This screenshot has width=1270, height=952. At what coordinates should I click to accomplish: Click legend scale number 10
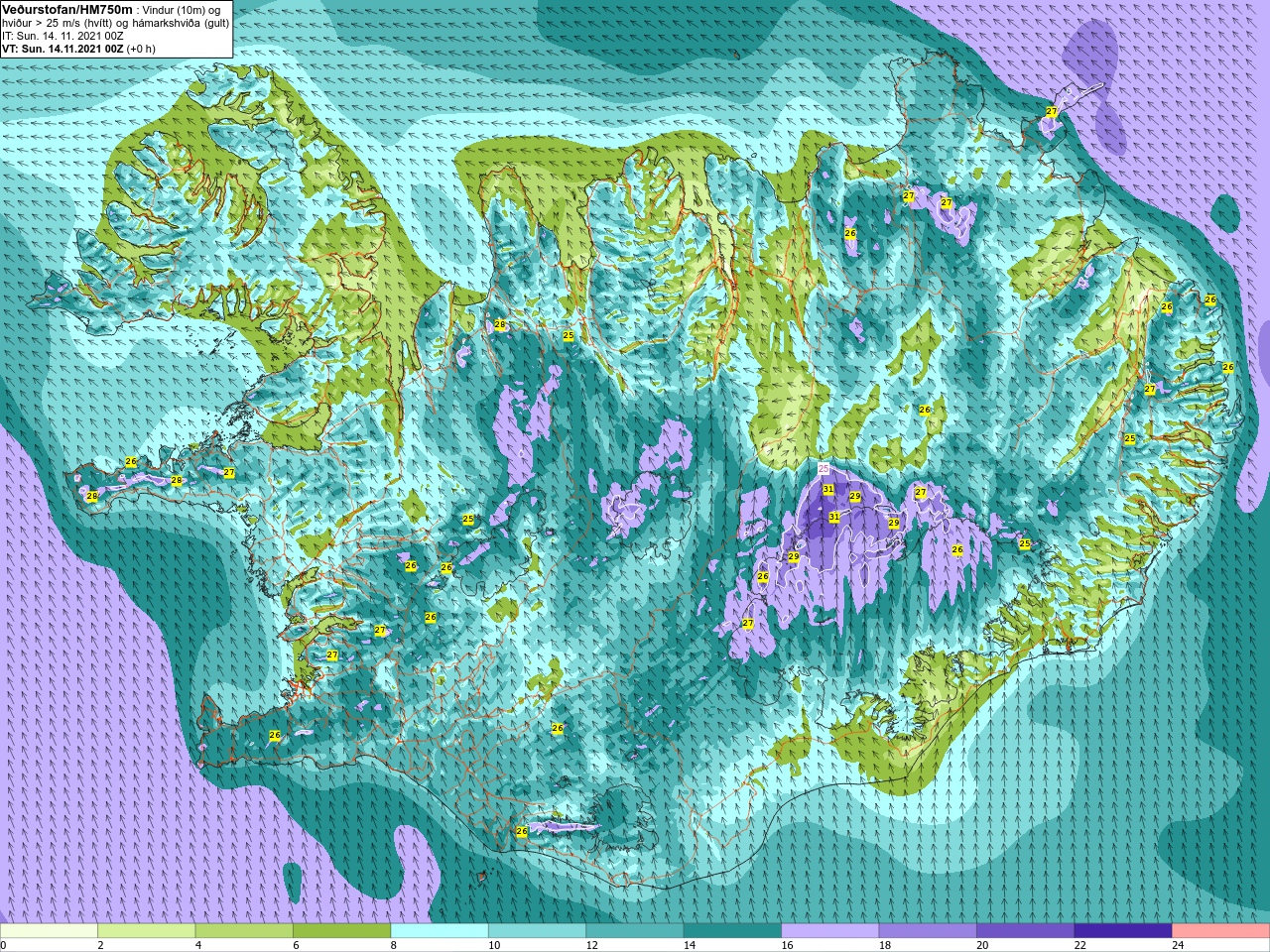[493, 945]
